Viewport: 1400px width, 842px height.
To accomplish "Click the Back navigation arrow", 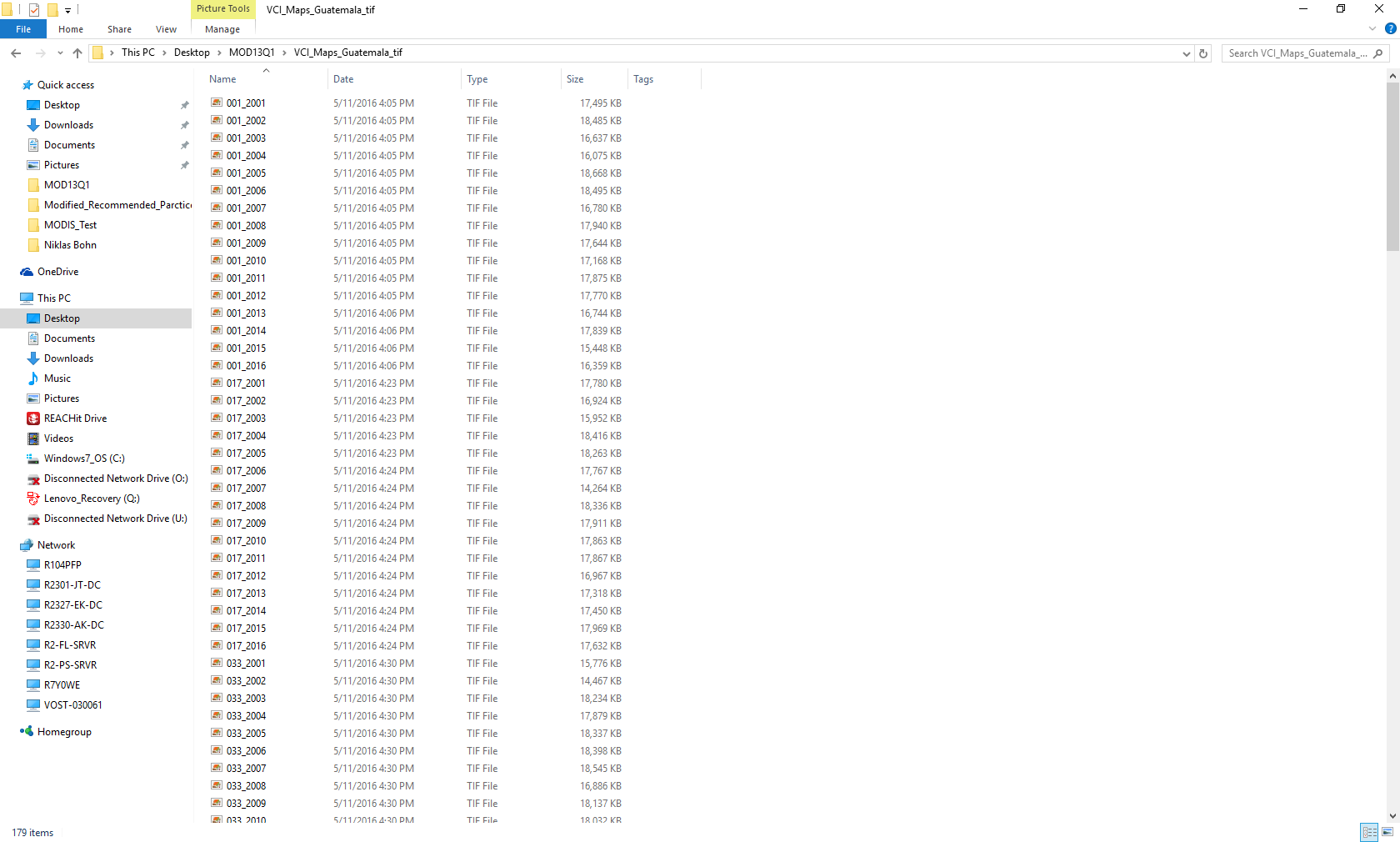I will tap(16, 53).
